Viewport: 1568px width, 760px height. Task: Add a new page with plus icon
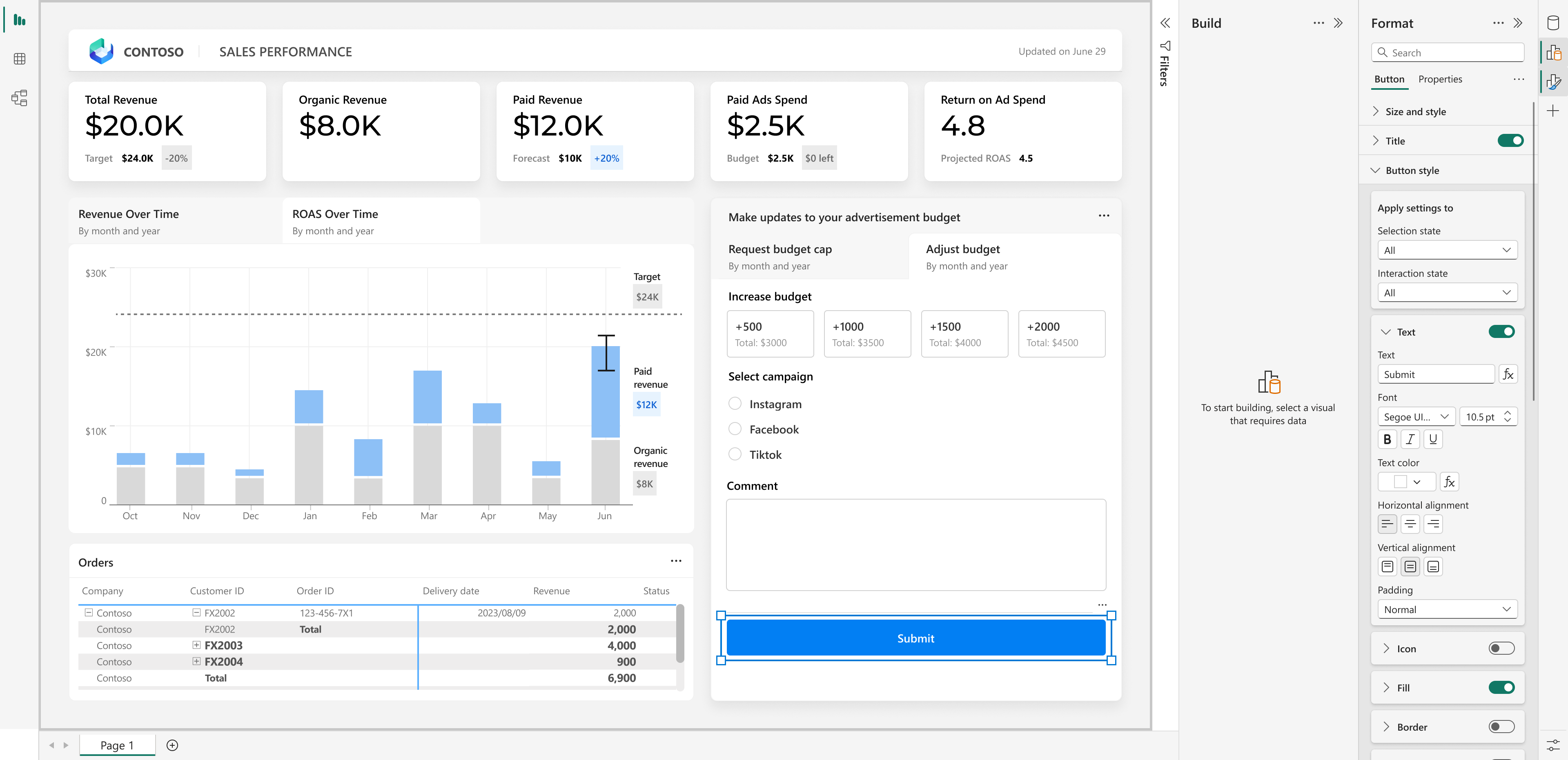(x=172, y=745)
